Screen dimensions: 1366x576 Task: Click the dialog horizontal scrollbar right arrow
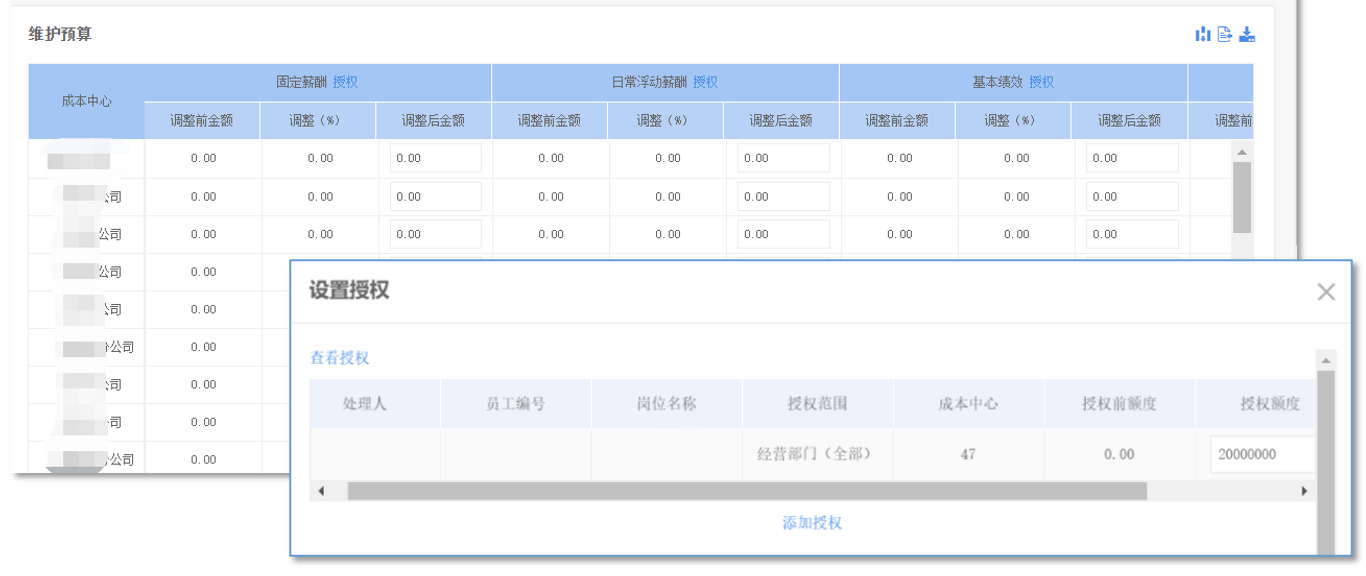[1304, 491]
